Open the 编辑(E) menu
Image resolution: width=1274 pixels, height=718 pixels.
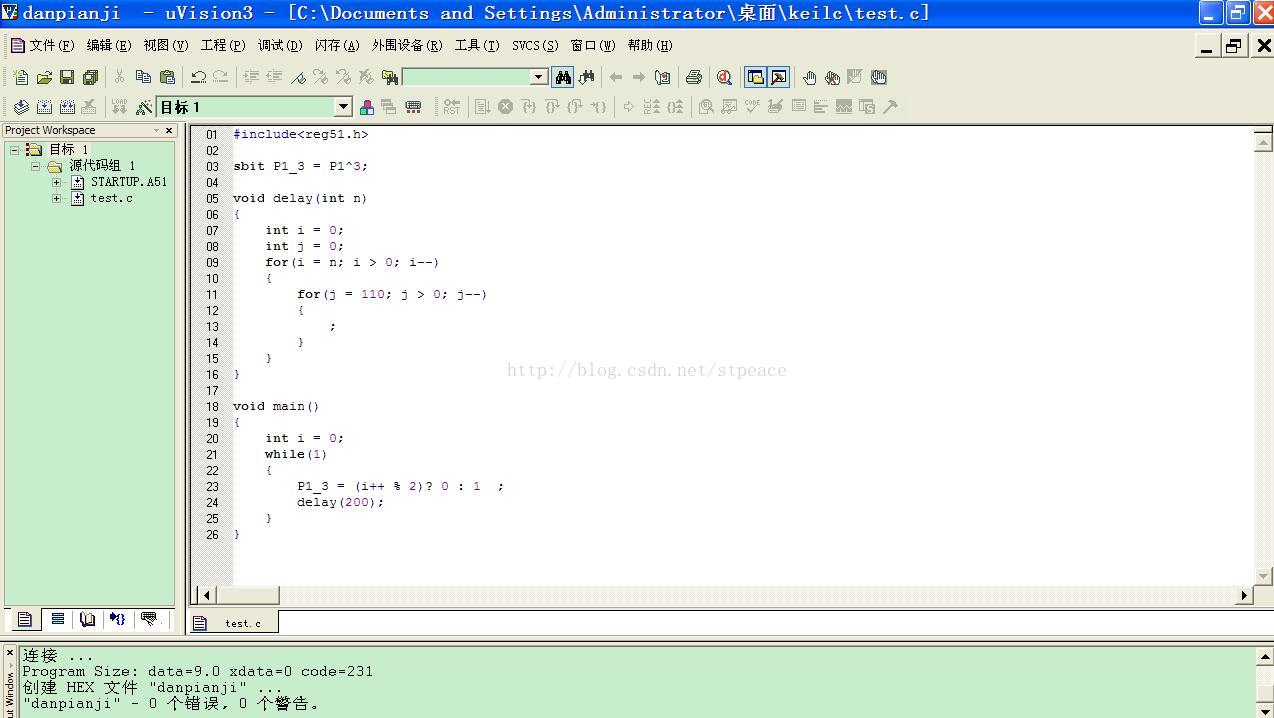click(109, 45)
